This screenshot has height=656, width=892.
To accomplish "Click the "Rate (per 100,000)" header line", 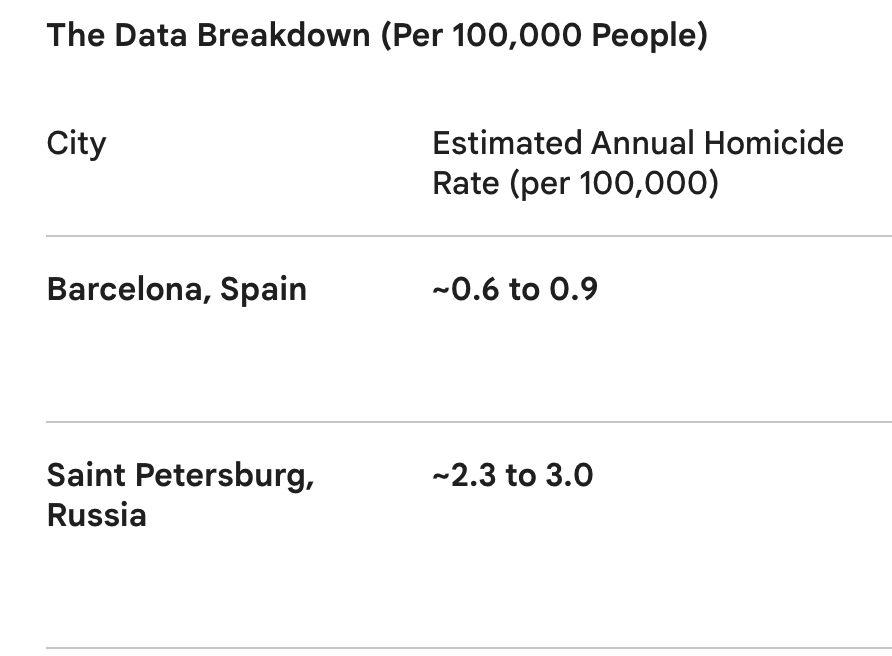I will [575, 184].
